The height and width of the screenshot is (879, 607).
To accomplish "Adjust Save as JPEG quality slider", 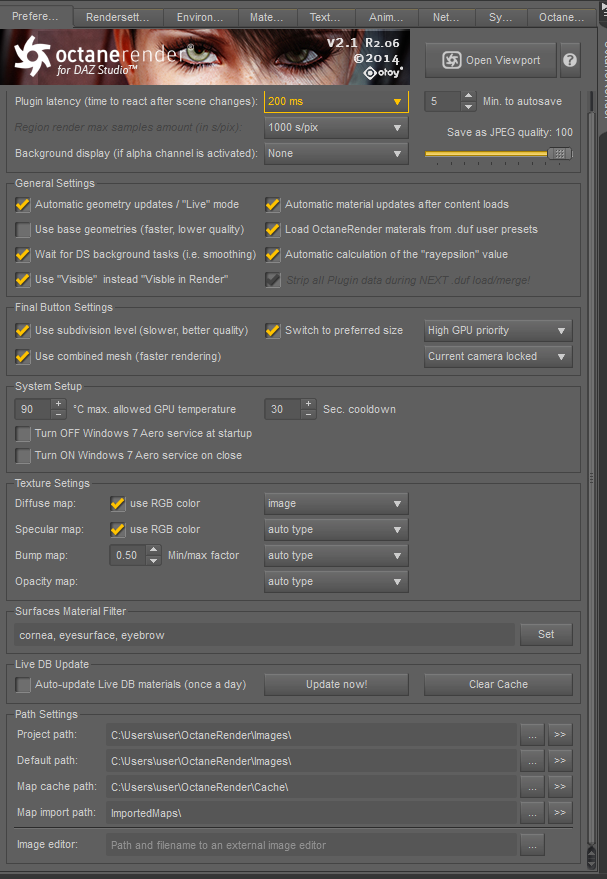I will coord(559,153).
